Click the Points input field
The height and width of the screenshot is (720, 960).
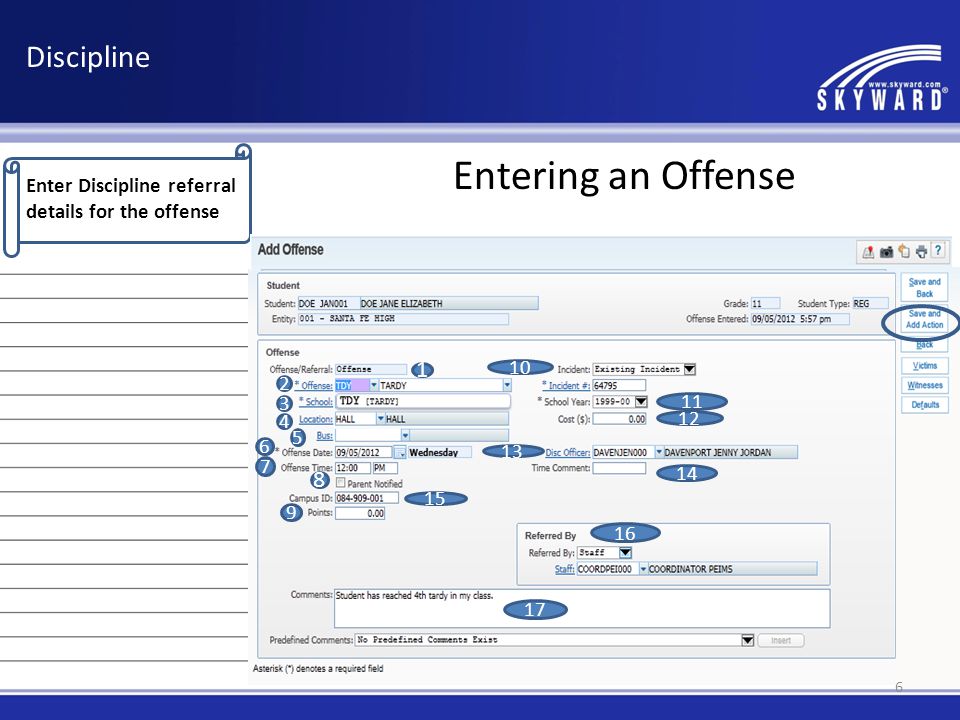360,513
